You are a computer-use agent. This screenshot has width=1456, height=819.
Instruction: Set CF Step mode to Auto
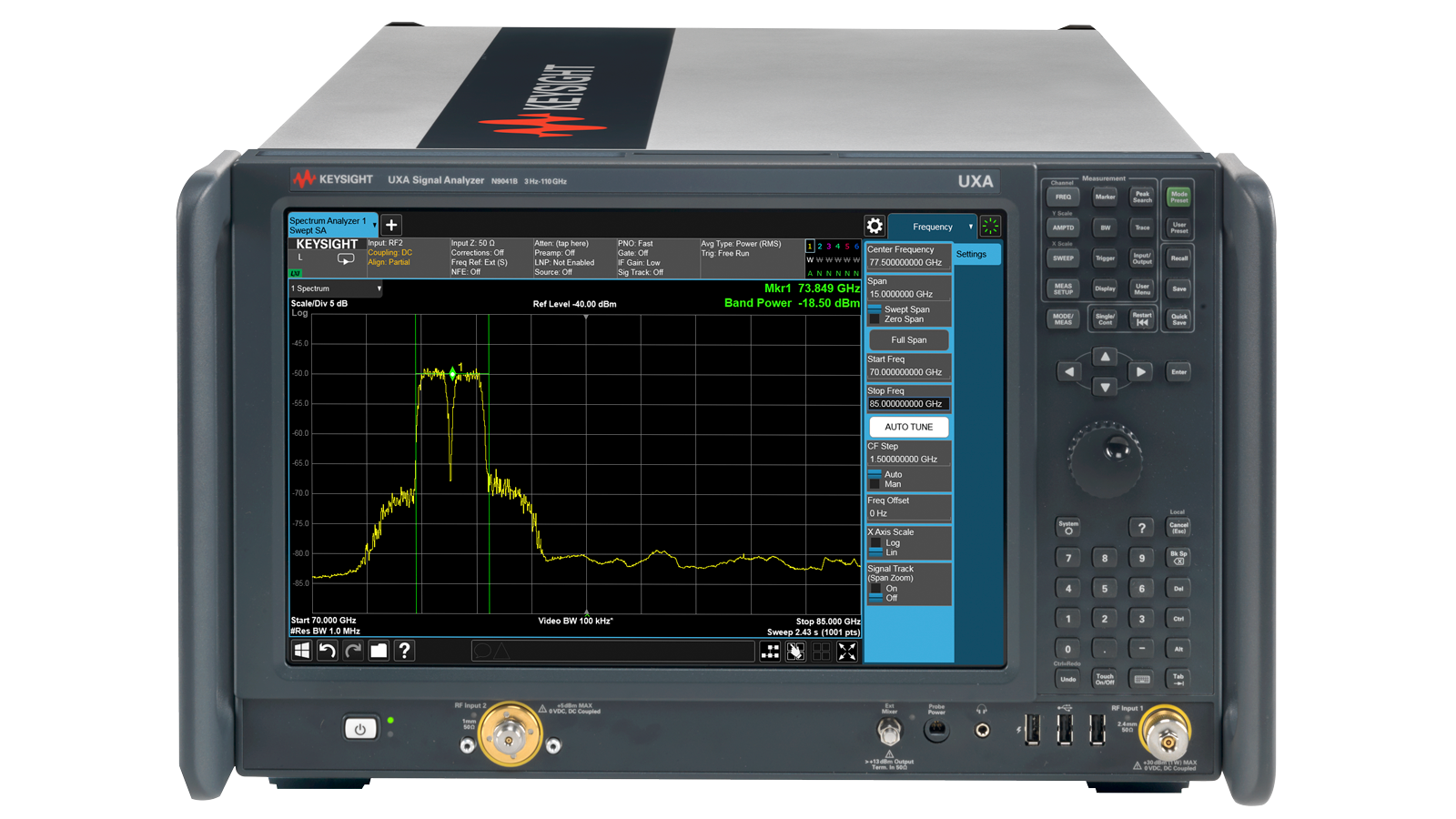[x=885, y=474]
